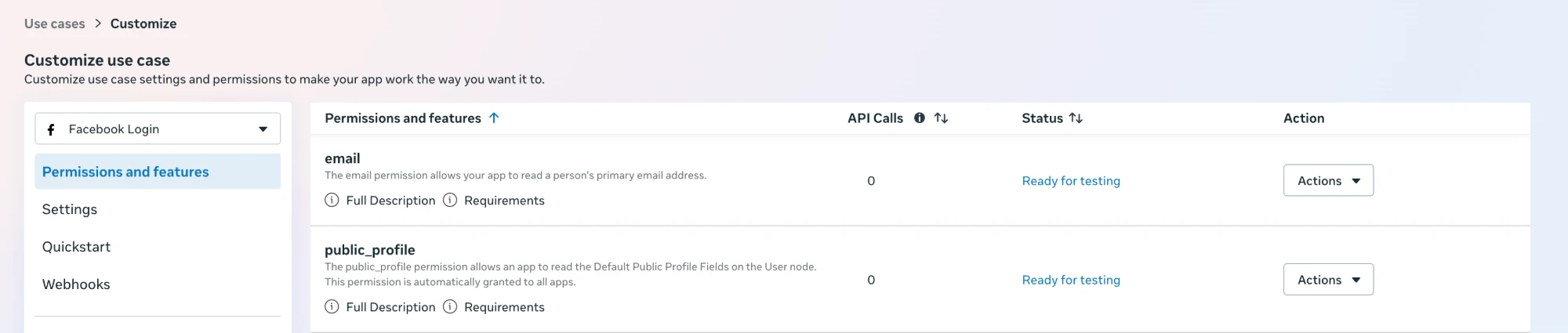Open Settings in the sidebar

pos(70,209)
